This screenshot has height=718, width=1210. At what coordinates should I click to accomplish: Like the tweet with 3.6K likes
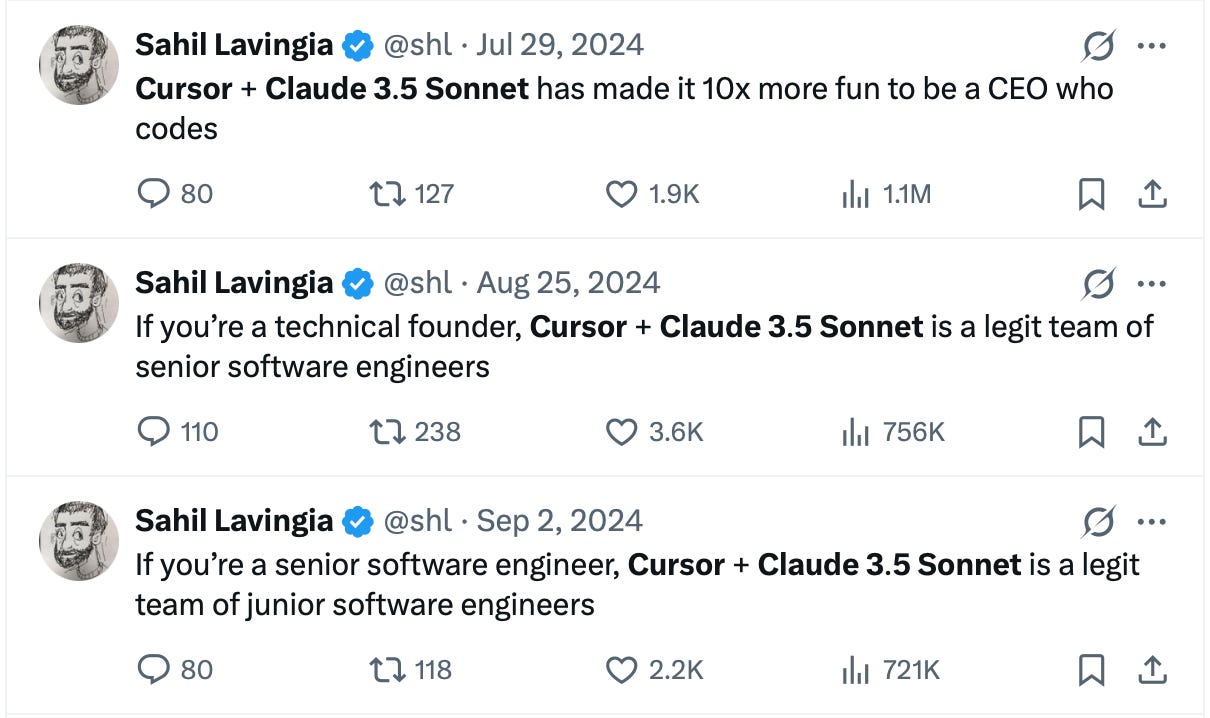coord(622,431)
